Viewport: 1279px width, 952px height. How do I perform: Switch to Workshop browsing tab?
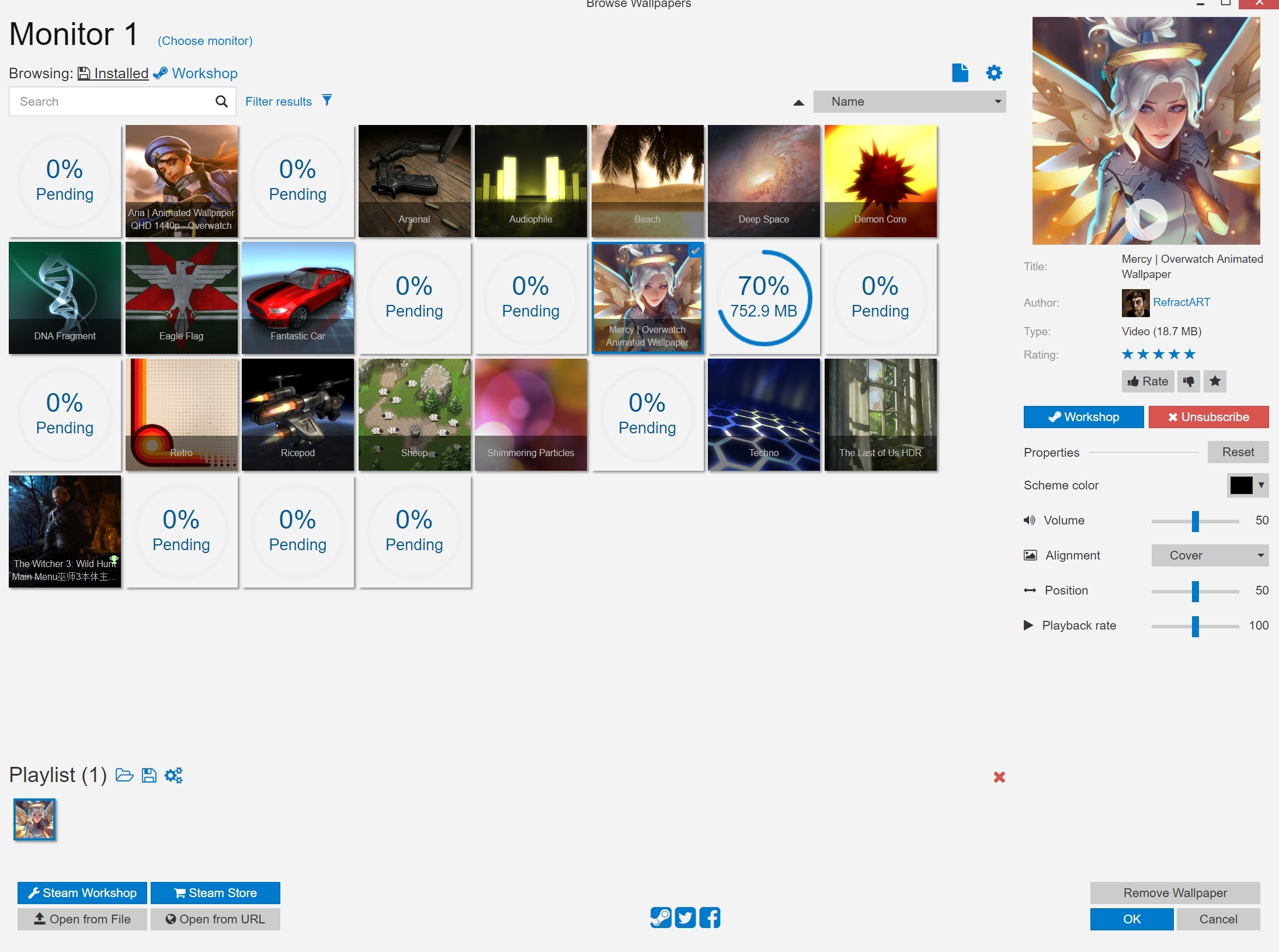click(196, 73)
